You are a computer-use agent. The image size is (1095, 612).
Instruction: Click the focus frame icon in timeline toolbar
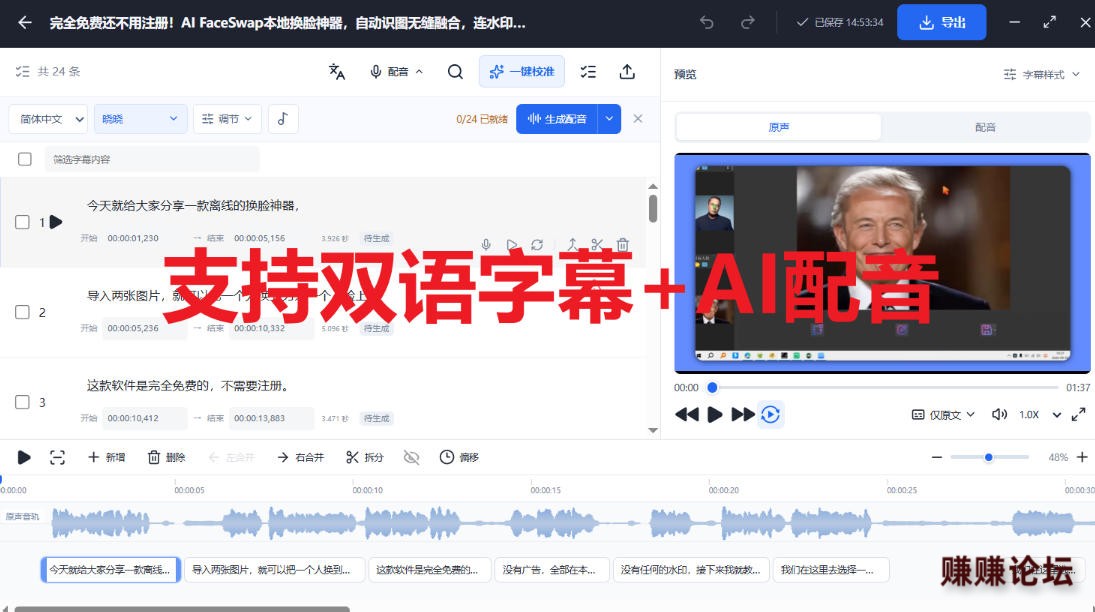[x=57, y=458]
